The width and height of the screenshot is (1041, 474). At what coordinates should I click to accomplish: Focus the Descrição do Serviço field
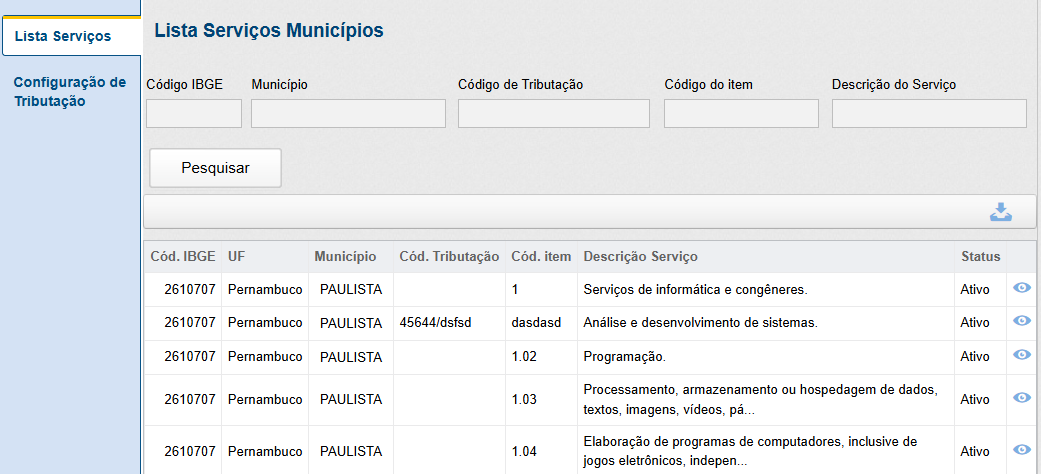(x=929, y=114)
